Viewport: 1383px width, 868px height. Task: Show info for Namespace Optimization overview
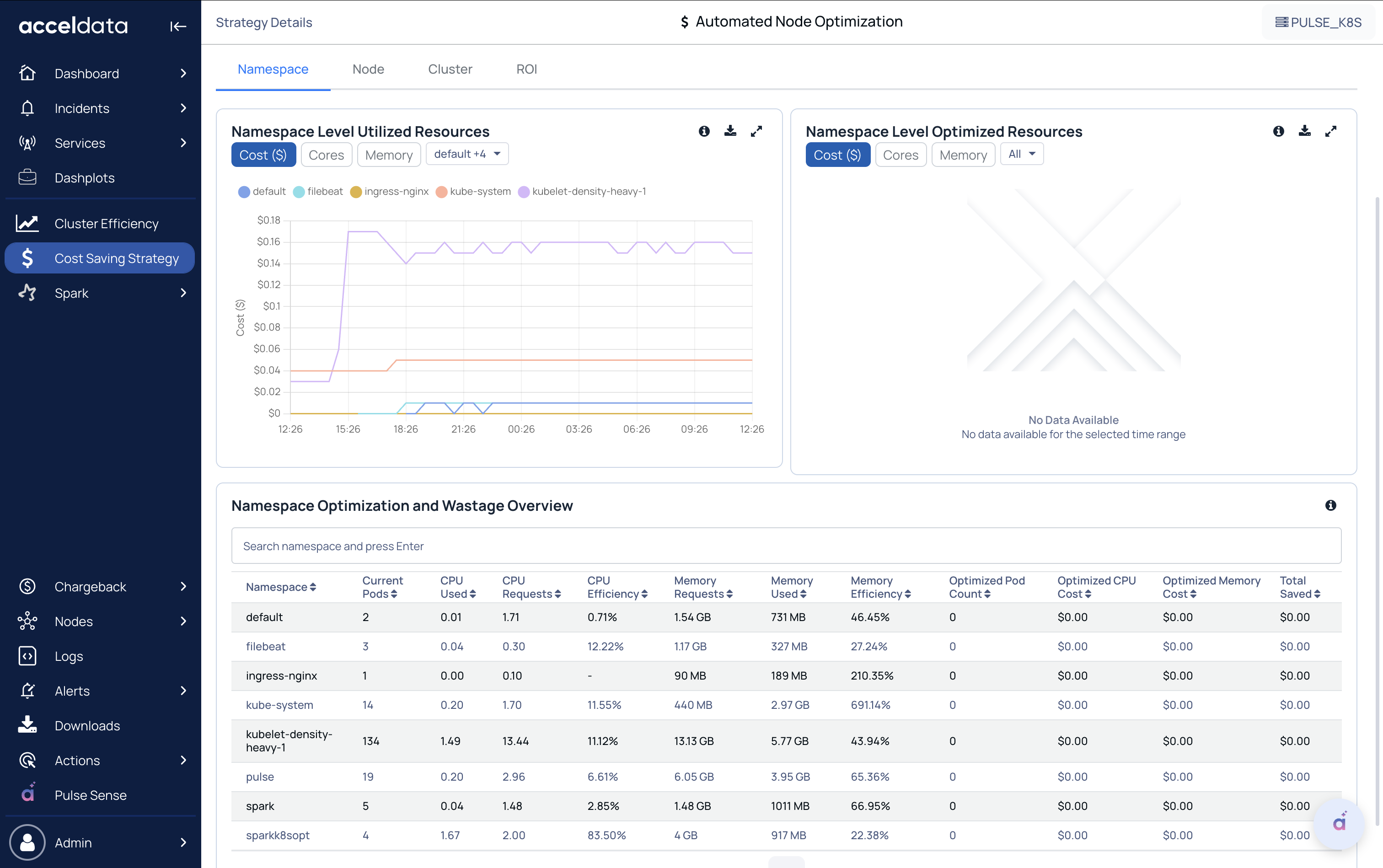[1330, 505]
